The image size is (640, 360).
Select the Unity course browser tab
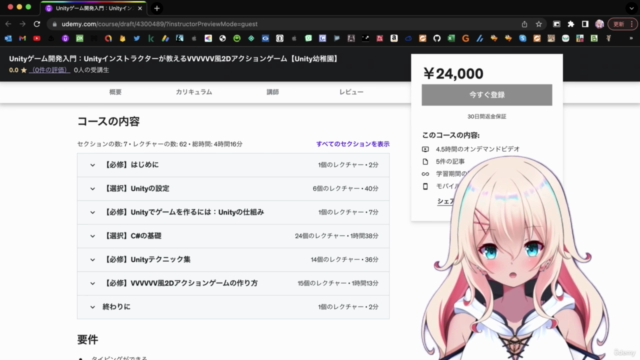coord(94,8)
